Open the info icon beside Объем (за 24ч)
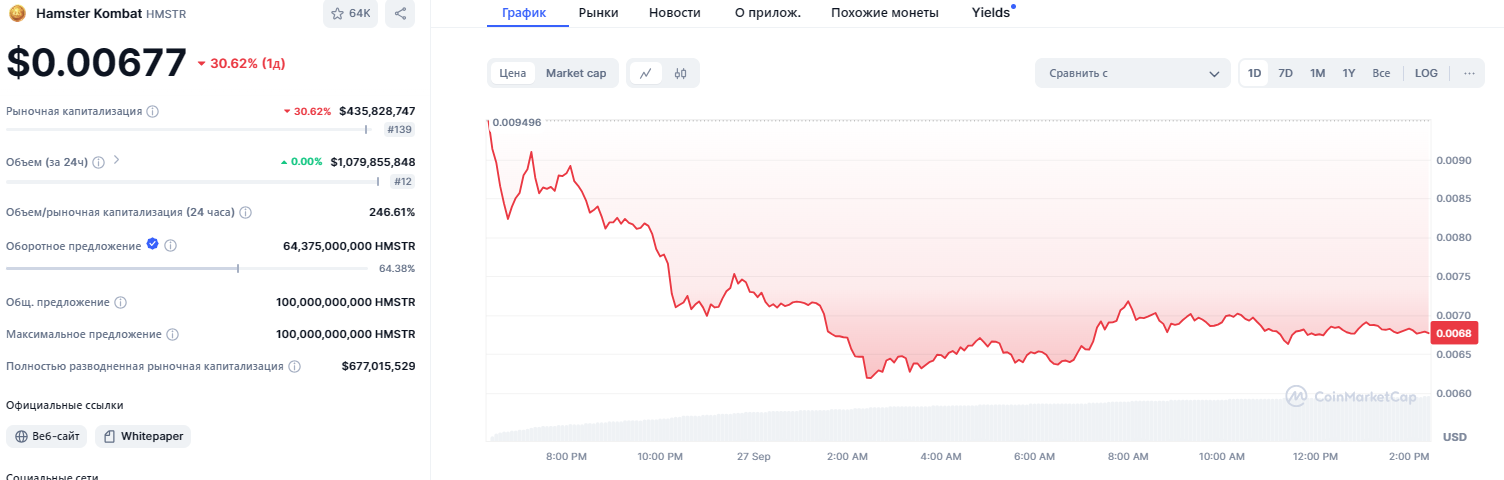The width and height of the screenshot is (1504, 480). (x=99, y=162)
